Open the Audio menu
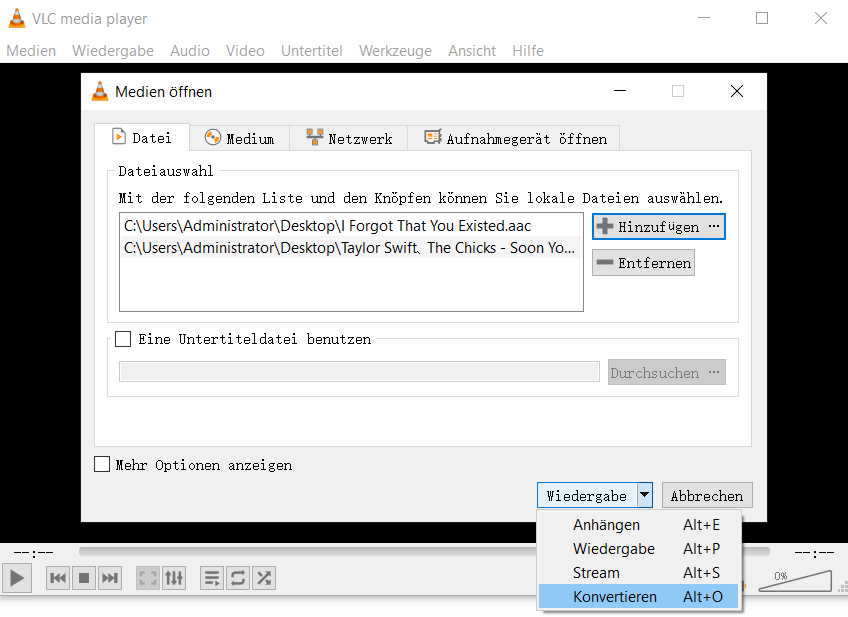The height and width of the screenshot is (617, 848). tap(190, 51)
